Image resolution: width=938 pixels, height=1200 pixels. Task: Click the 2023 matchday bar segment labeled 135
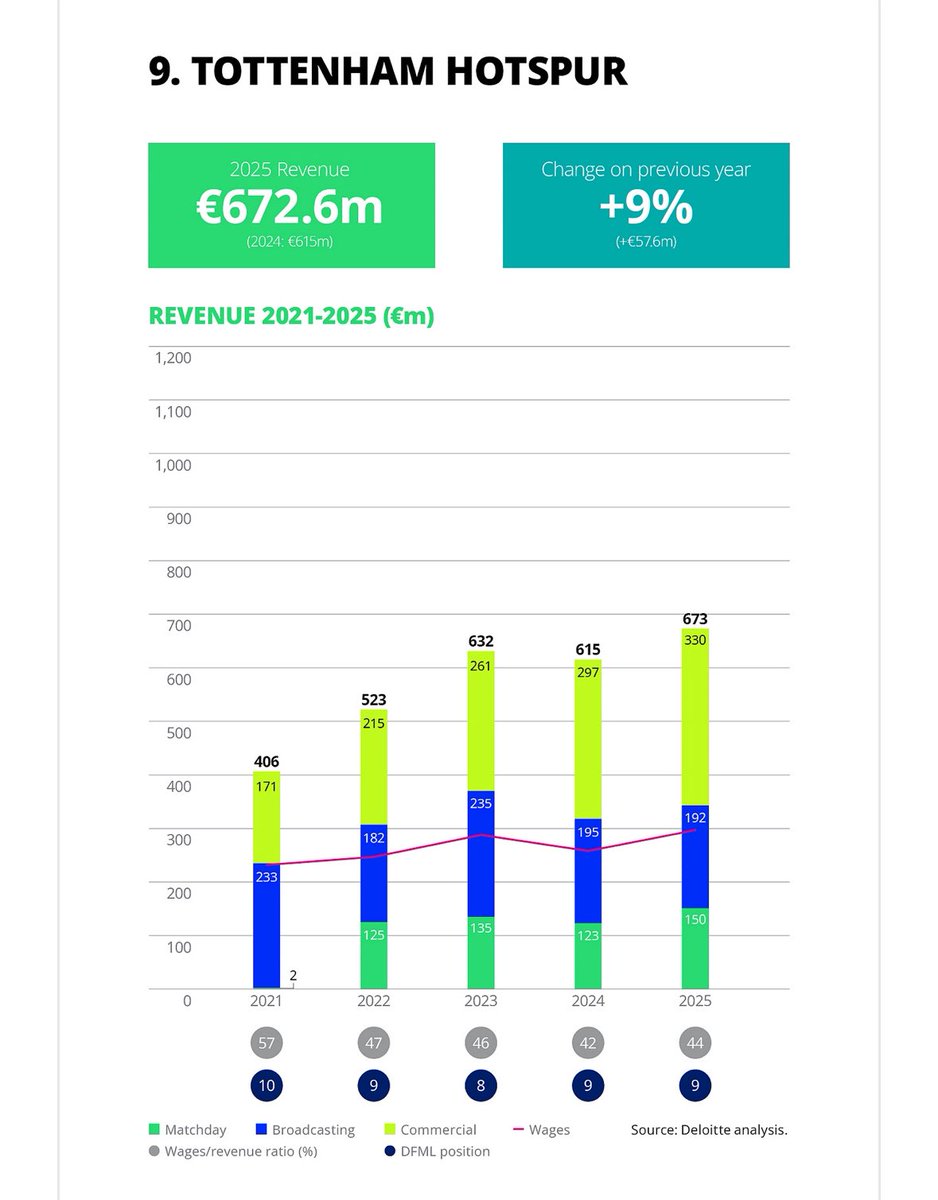click(481, 953)
